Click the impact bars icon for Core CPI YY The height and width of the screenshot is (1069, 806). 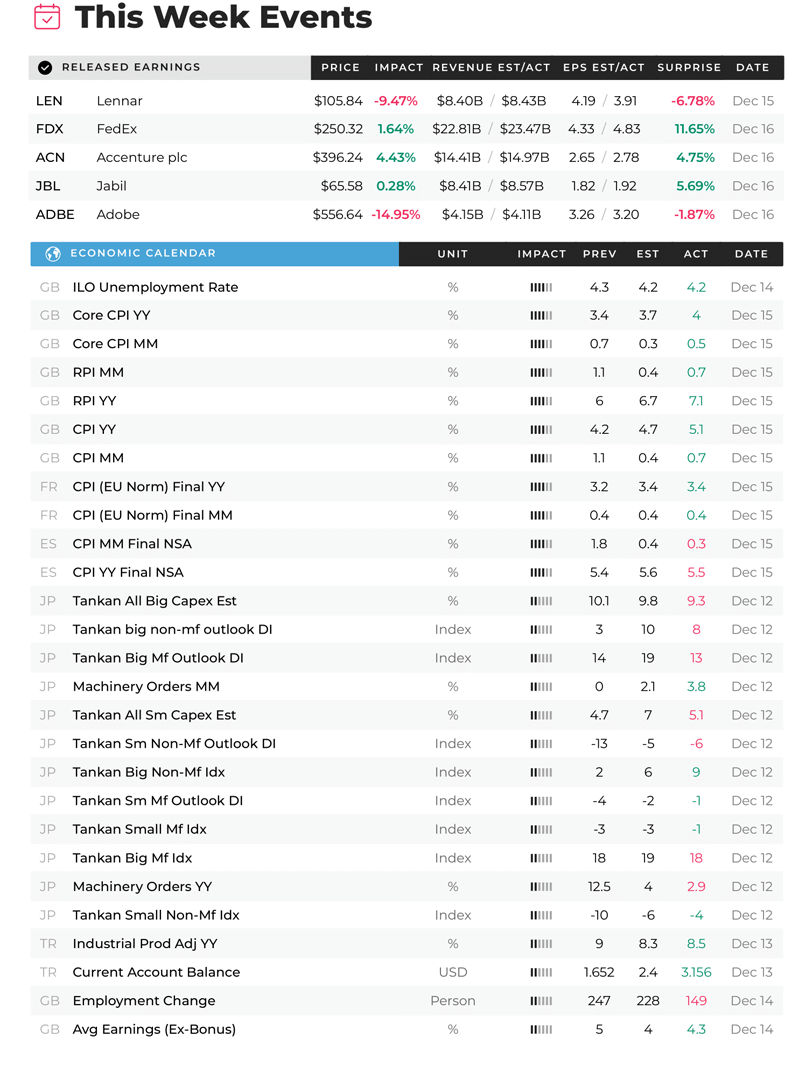click(x=541, y=316)
